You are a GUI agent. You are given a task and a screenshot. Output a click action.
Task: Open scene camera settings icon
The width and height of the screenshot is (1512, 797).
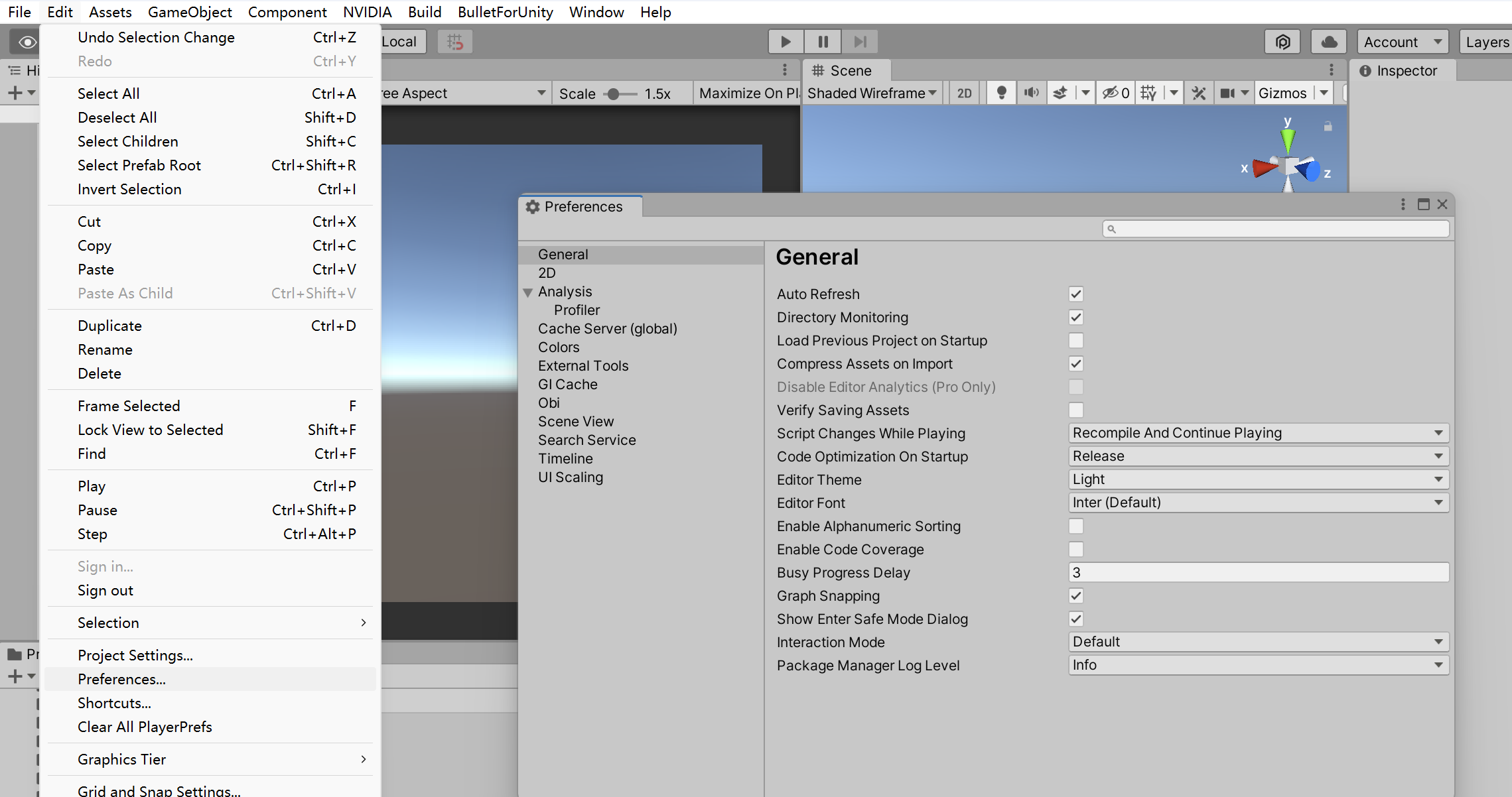(1228, 93)
